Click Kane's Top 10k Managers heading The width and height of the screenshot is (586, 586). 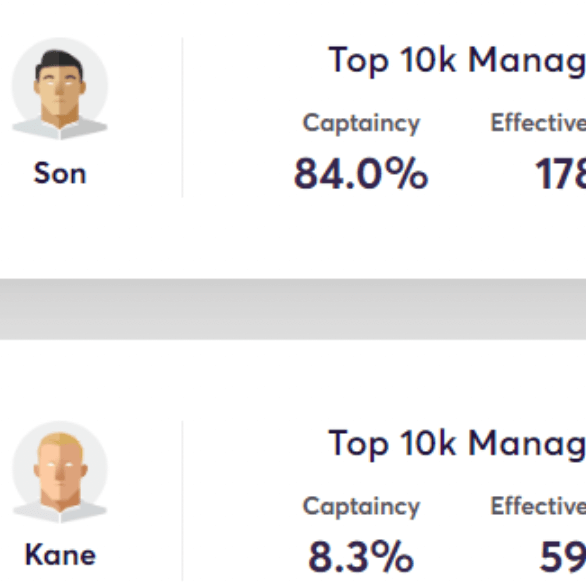(457, 444)
